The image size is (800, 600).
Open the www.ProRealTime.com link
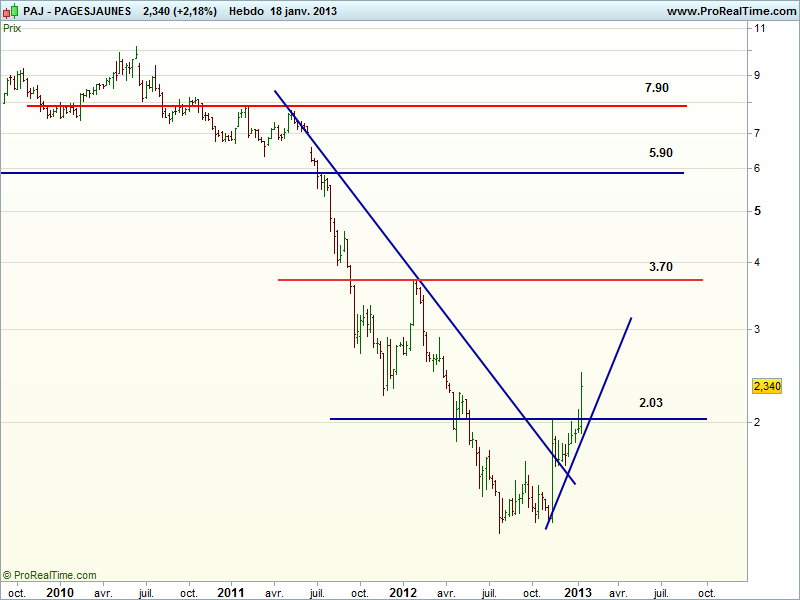click(x=730, y=10)
